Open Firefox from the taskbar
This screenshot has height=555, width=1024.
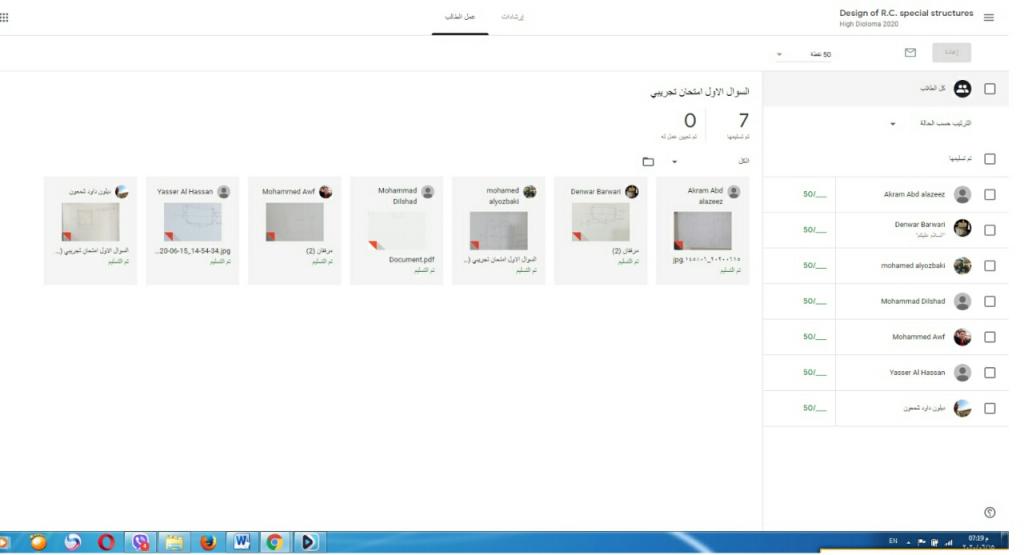208,542
